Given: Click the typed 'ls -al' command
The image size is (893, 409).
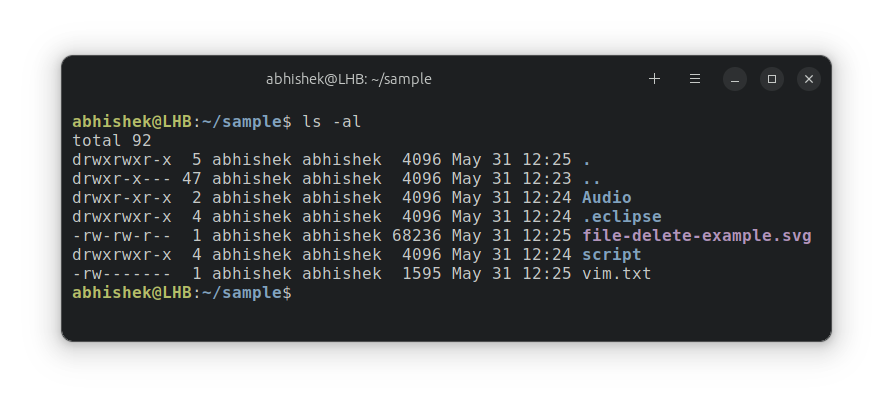Looking at the screenshot, I should 331,122.
